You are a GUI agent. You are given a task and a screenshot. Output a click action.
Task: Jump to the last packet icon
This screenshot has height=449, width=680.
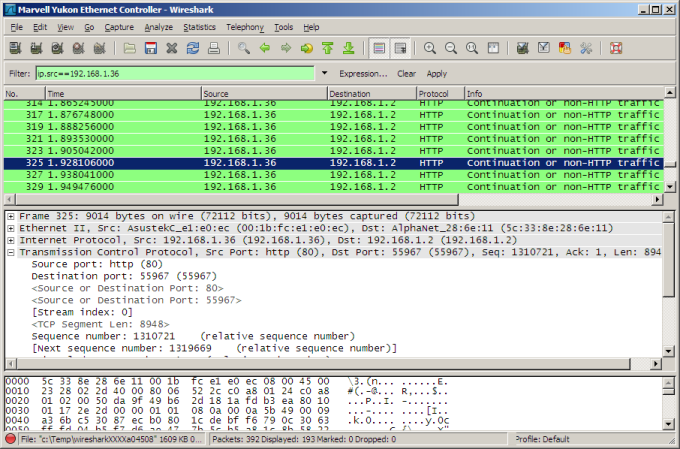[x=349, y=48]
